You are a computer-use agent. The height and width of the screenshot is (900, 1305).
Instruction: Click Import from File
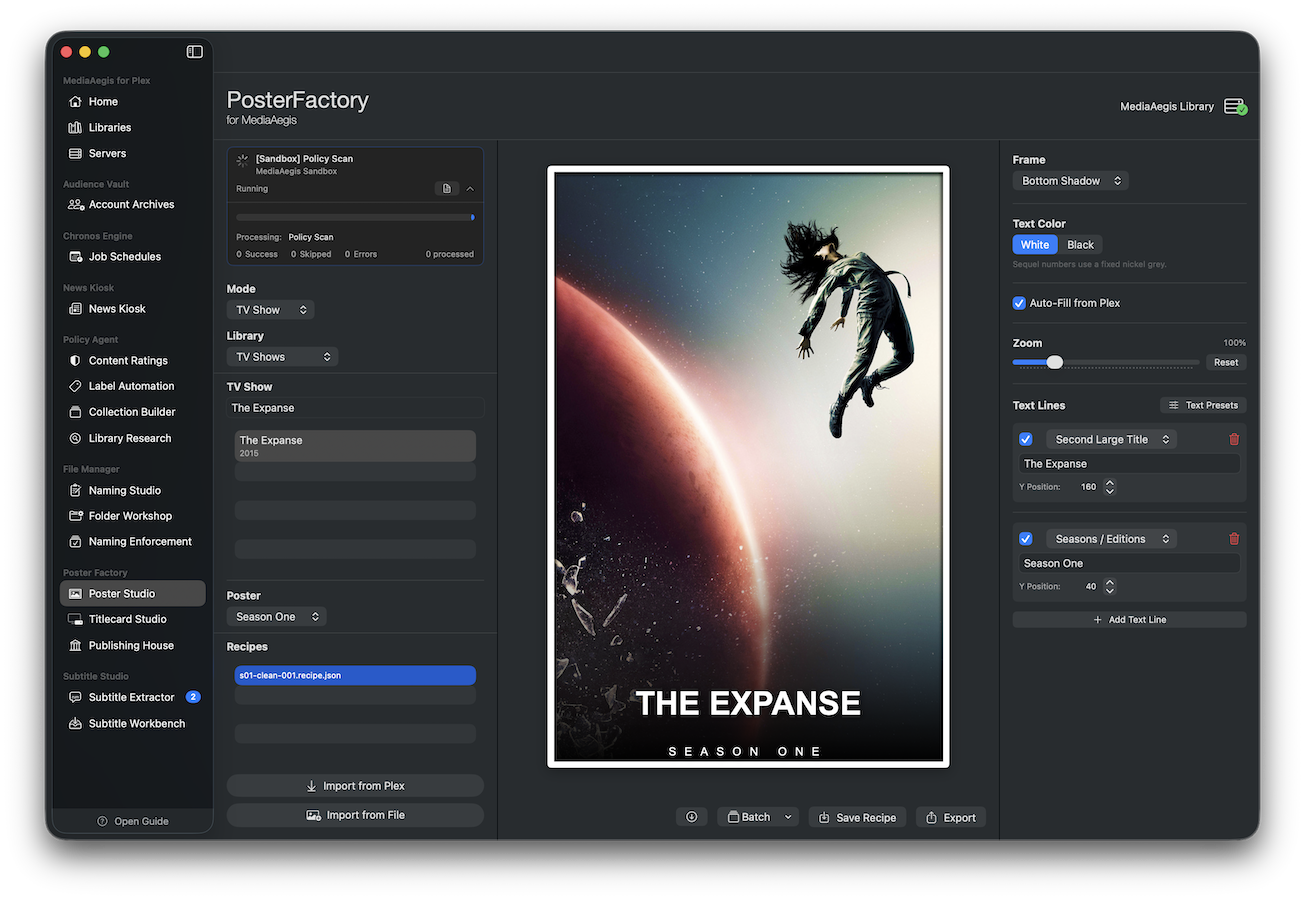[355, 815]
